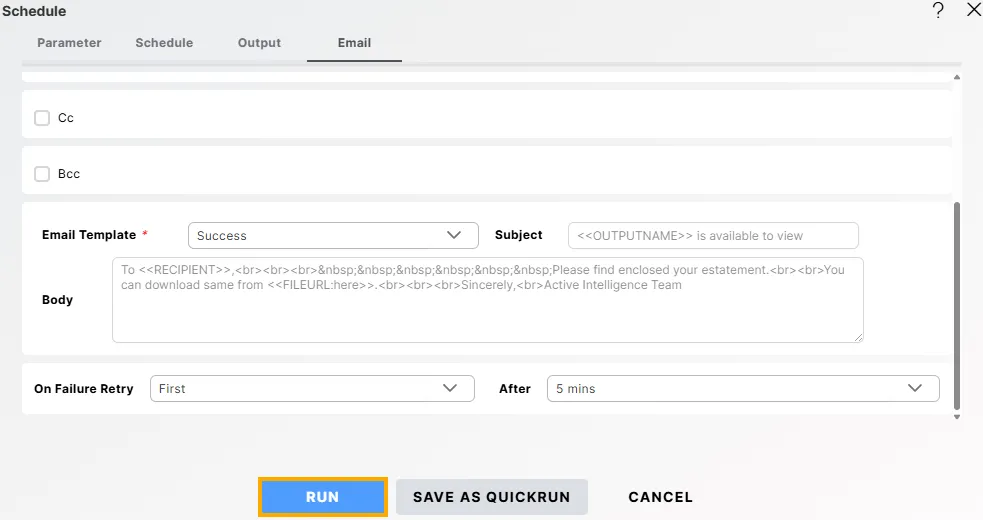983x520 pixels.
Task: Click the scrollbar down arrow
Action: pos(957,417)
